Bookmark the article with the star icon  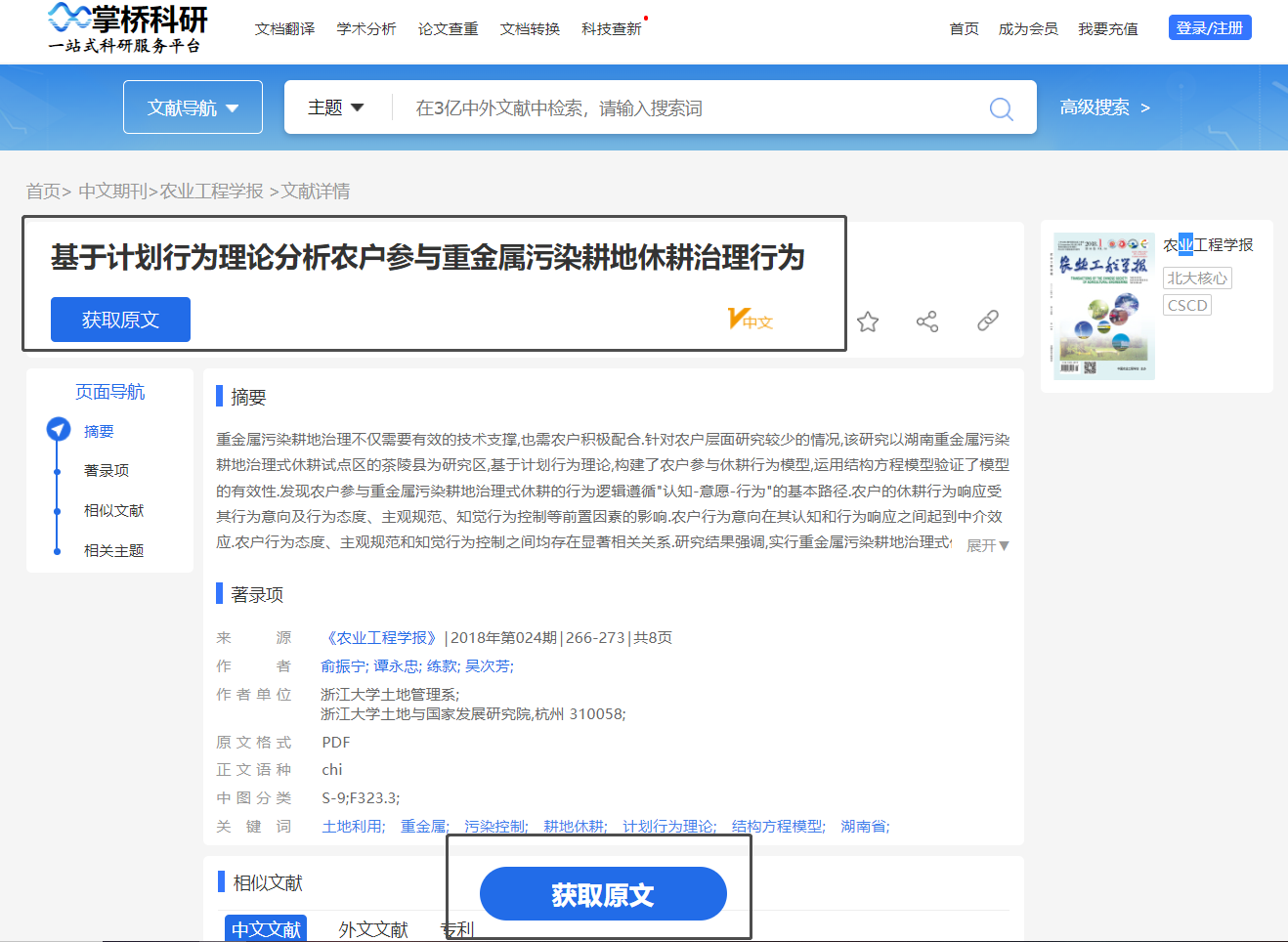pos(867,321)
